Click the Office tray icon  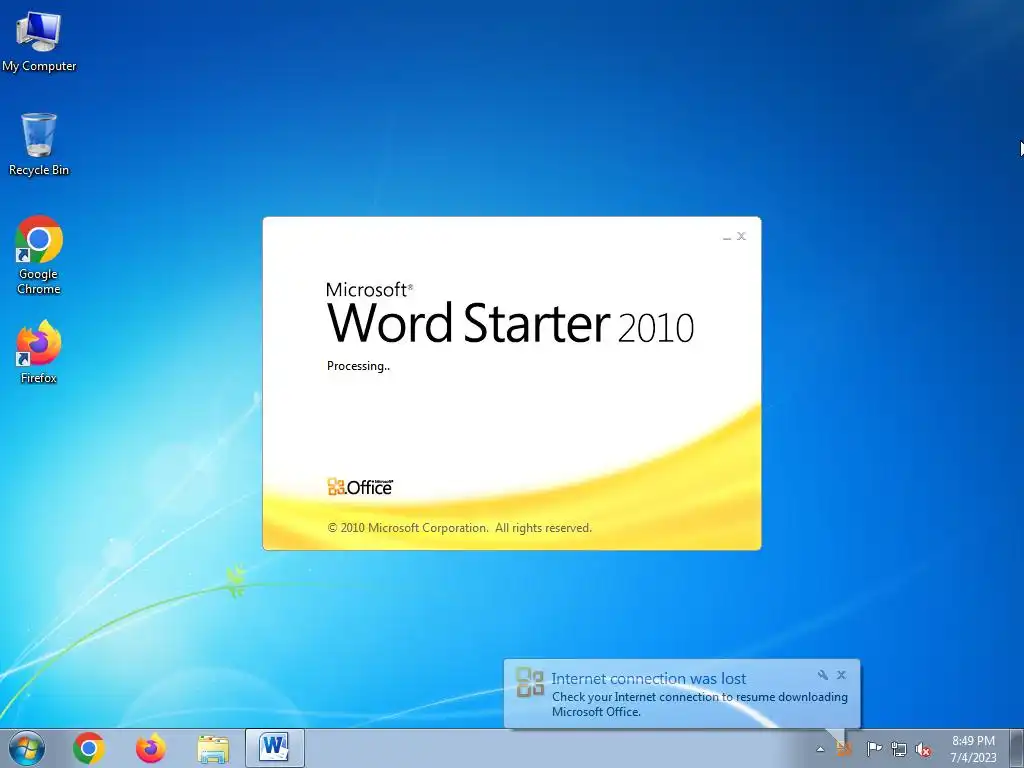point(844,749)
